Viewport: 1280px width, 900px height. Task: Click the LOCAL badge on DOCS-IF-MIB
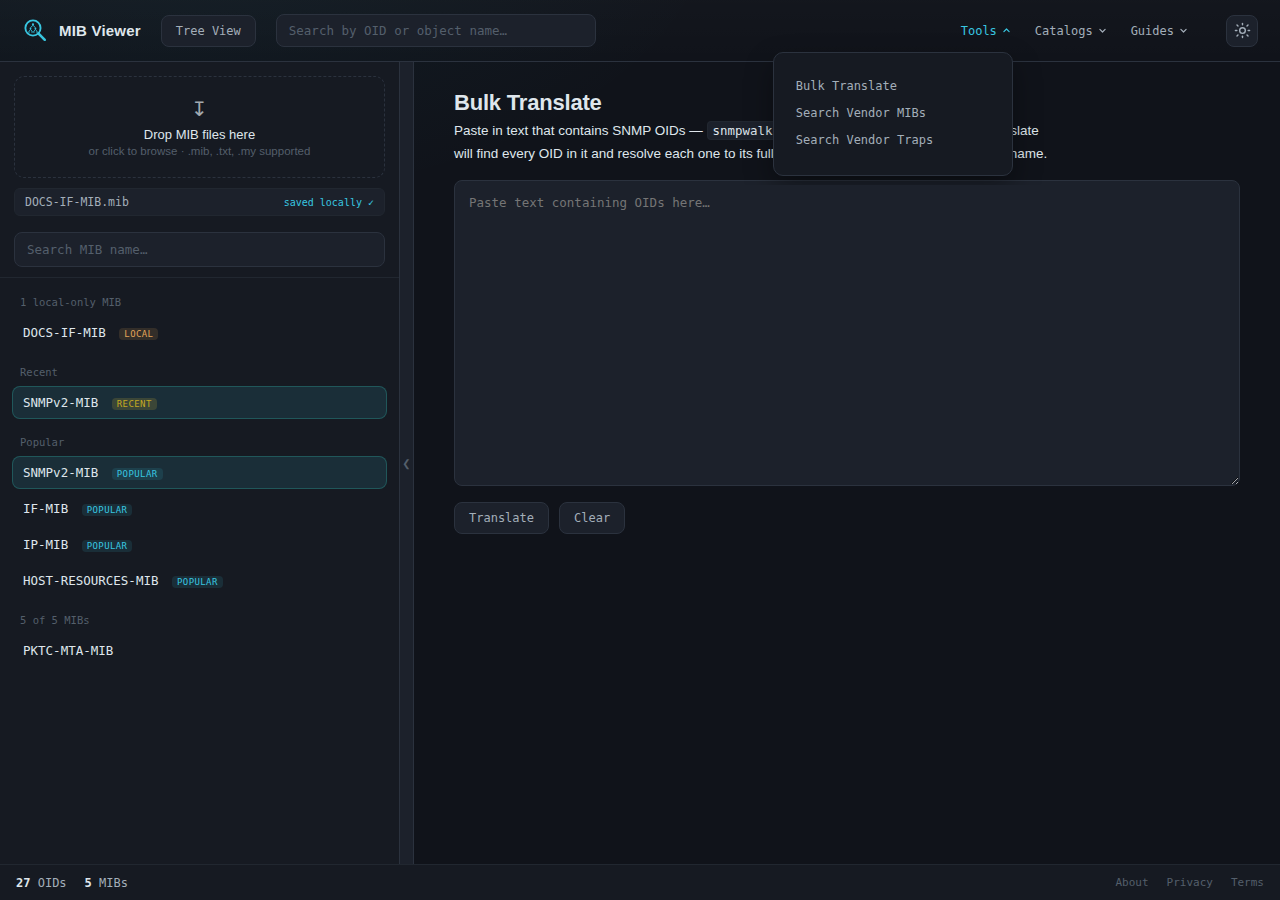point(139,334)
